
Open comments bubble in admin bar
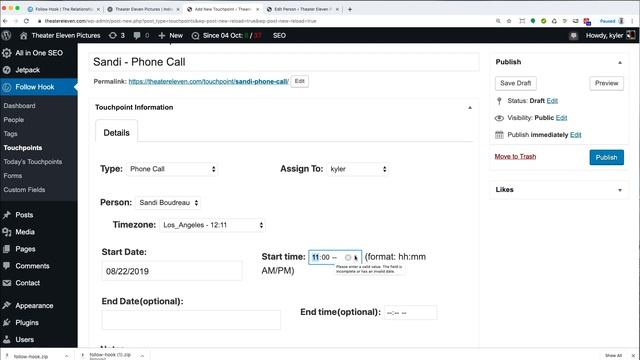141,36
